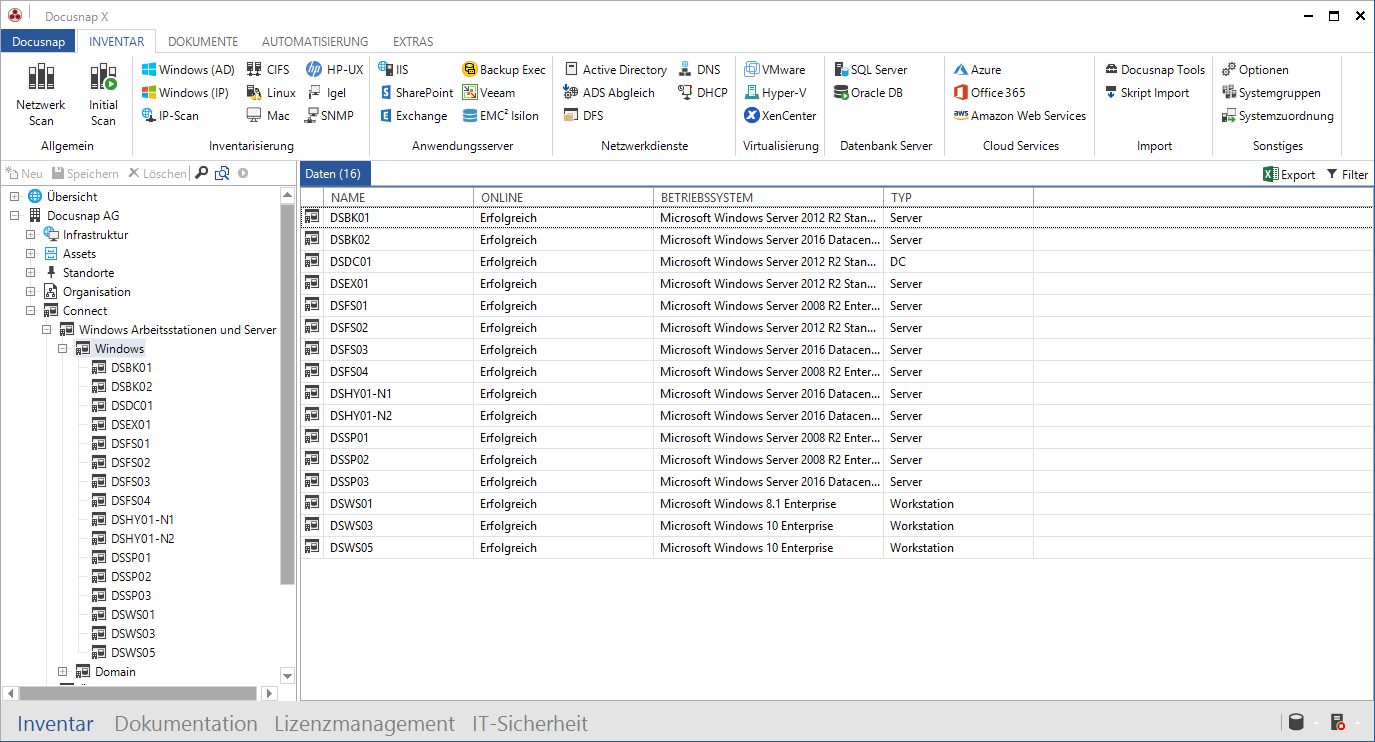1375x742 pixels.
Task: Open Windows (AD) inventory scan
Action: pos(188,70)
